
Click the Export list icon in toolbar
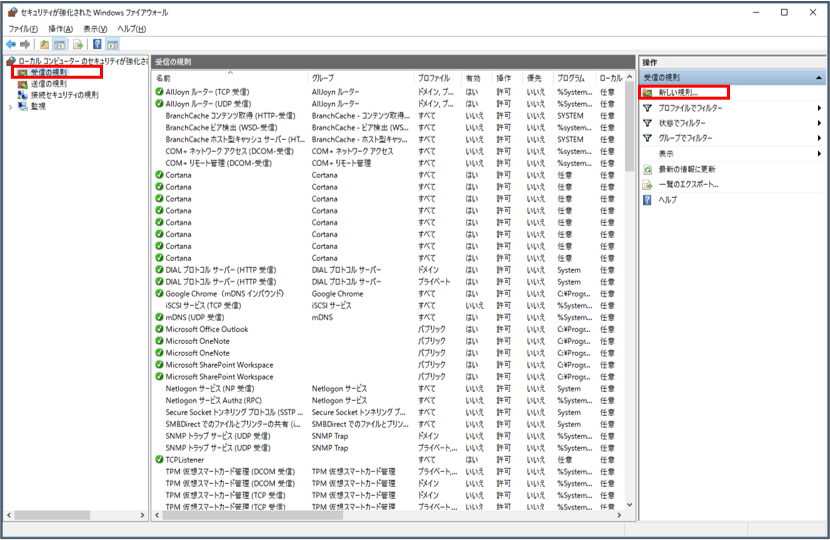[x=77, y=44]
